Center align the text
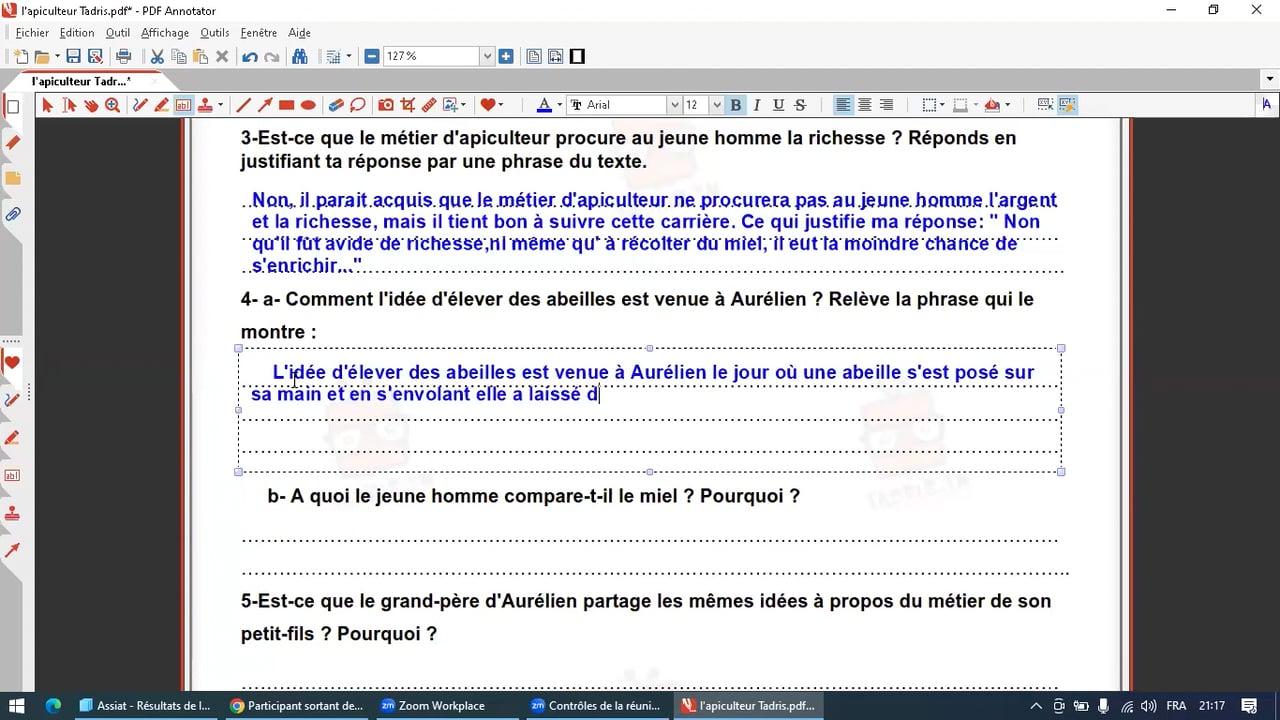The image size is (1280, 720). point(865,105)
